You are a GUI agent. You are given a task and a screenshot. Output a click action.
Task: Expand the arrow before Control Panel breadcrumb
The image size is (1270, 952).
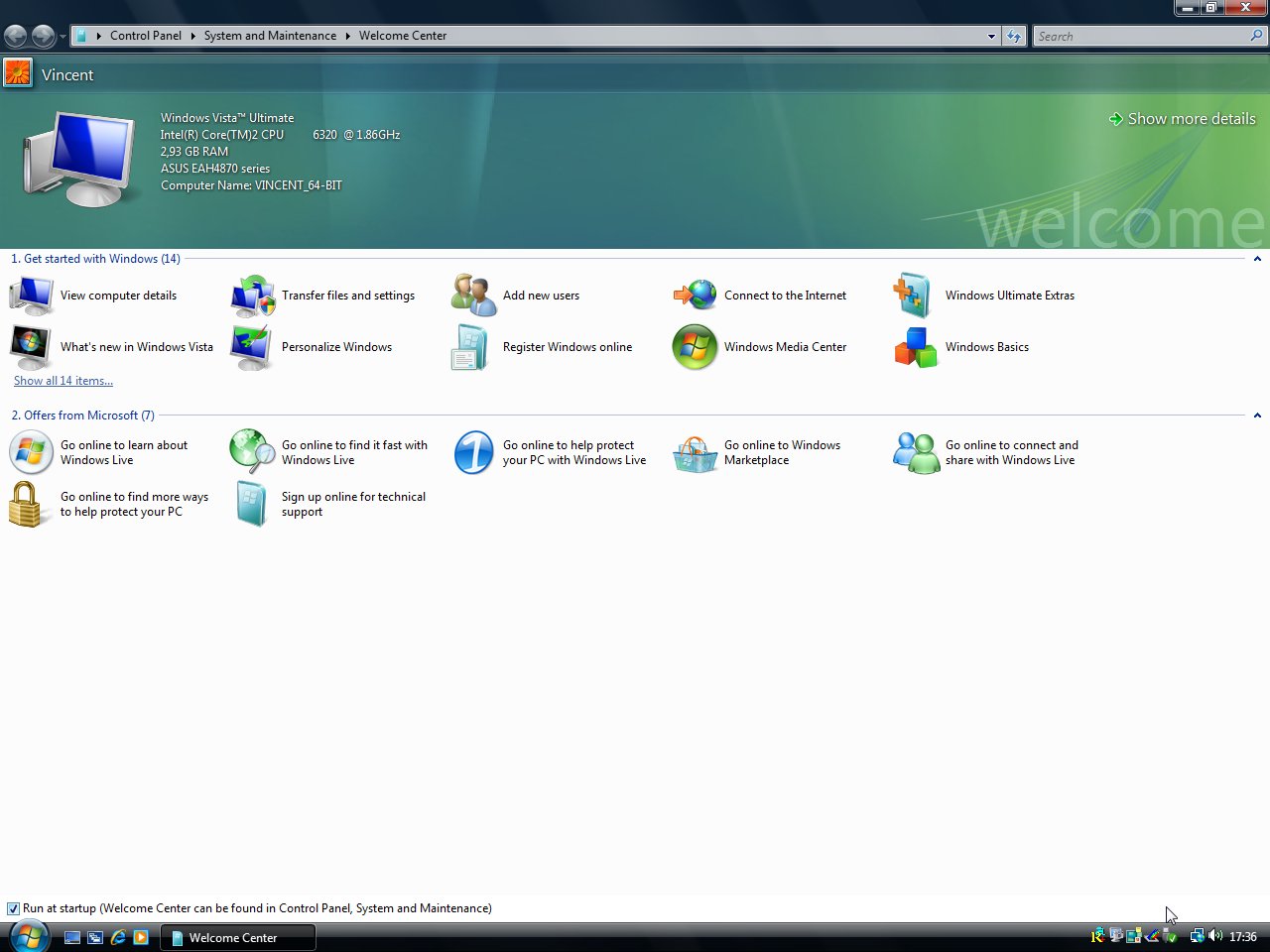coord(99,36)
